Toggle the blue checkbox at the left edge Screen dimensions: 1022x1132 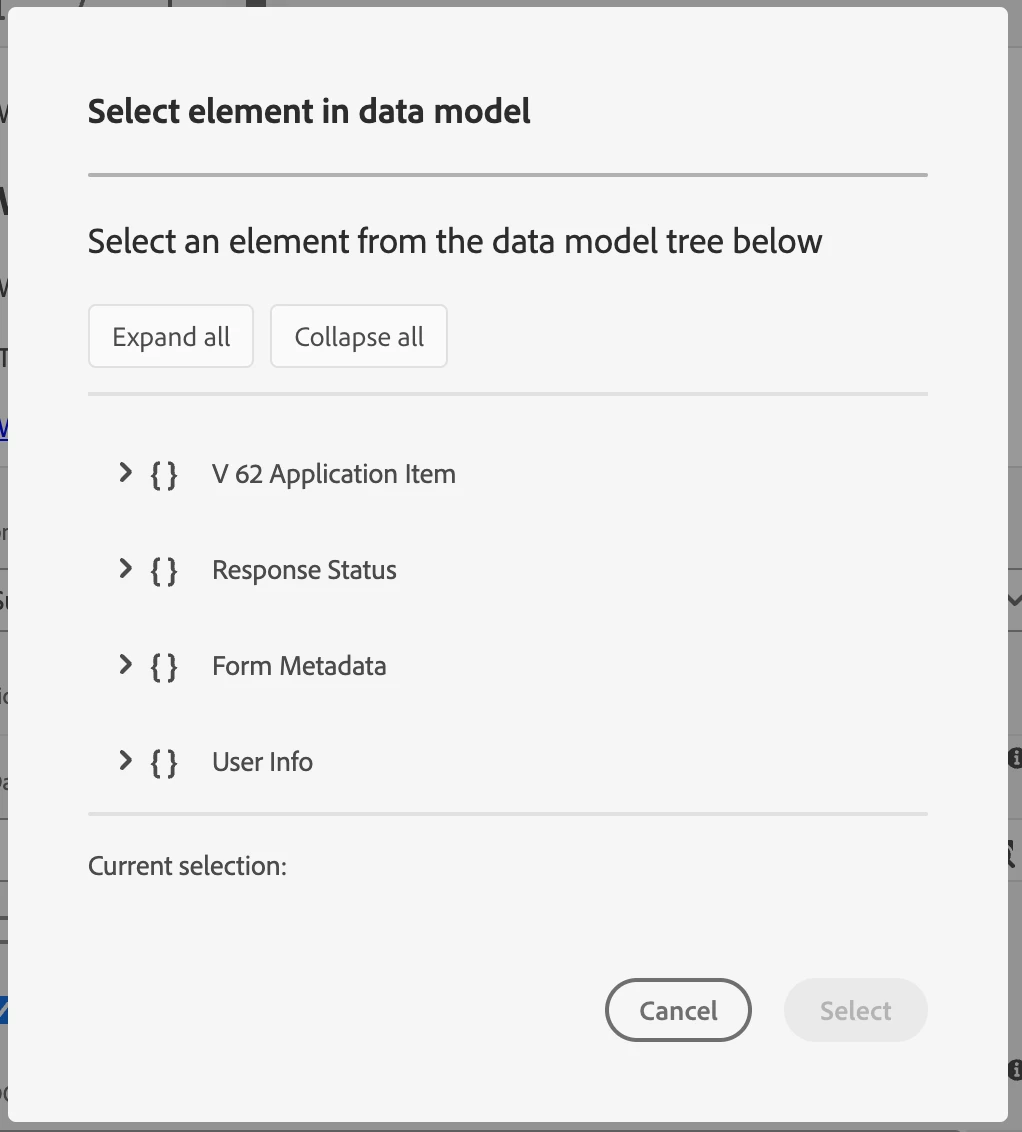coord(4,1010)
